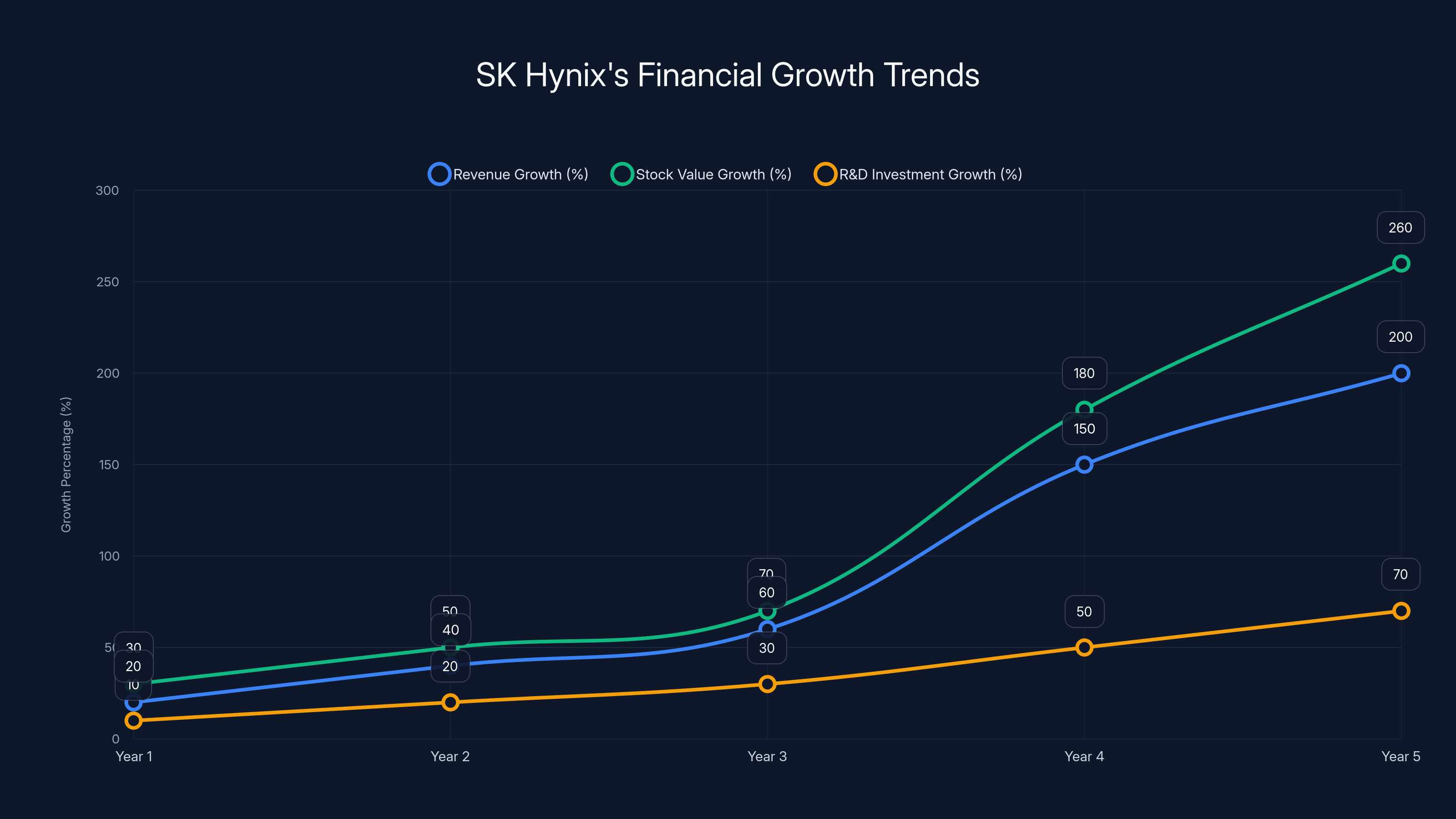The height and width of the screenshot is (819, 1456).
Task: Click the 0 y-axis tick label
Action: [115, 739]
